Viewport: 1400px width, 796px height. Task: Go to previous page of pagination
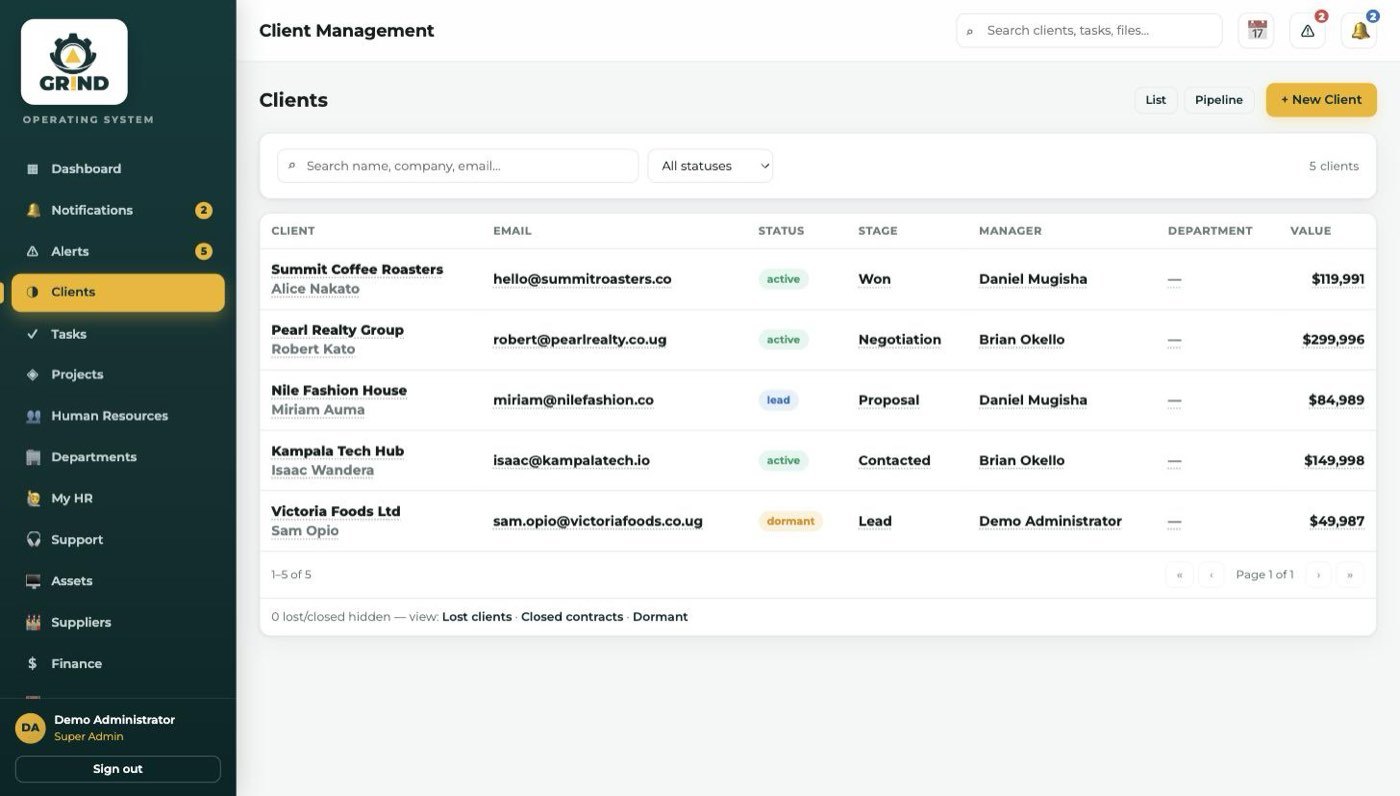click(x=1211, y=575)
